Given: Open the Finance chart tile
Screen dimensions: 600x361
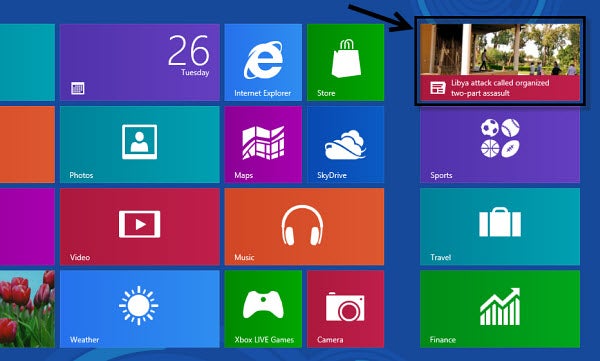Looking at the screenshot, I should (x=500, y=309).
